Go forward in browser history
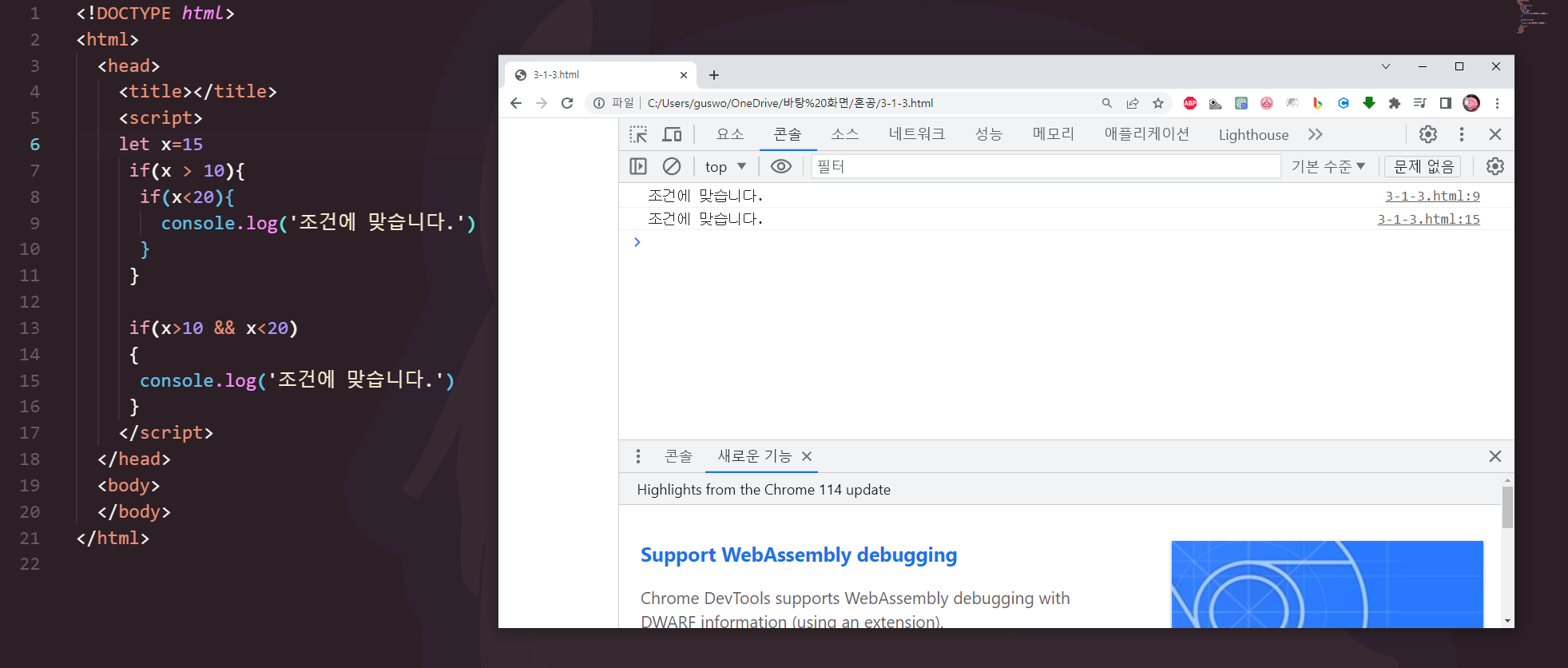 click(x=542, y=103)
